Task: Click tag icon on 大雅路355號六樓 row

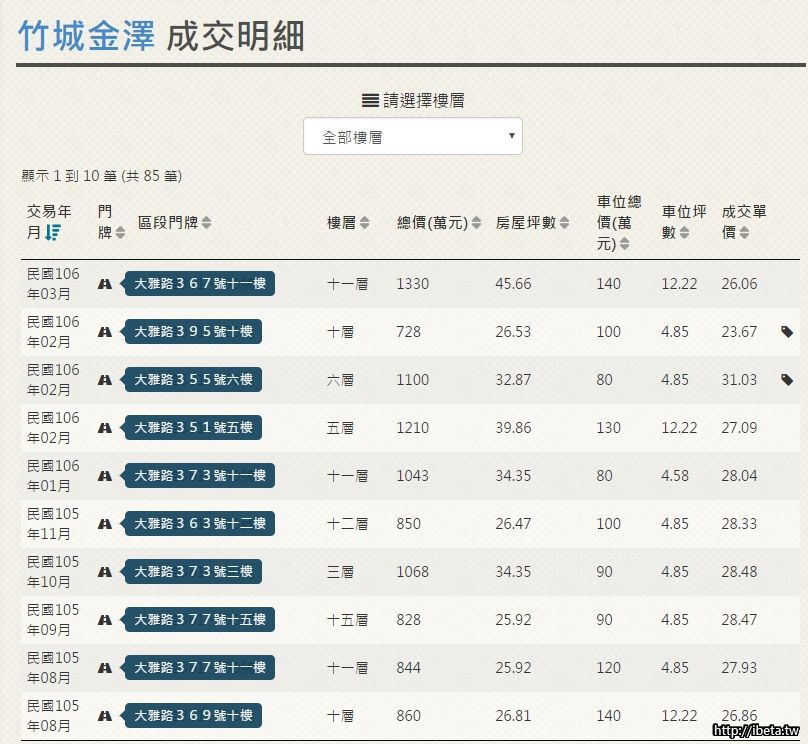Action: 787,380
